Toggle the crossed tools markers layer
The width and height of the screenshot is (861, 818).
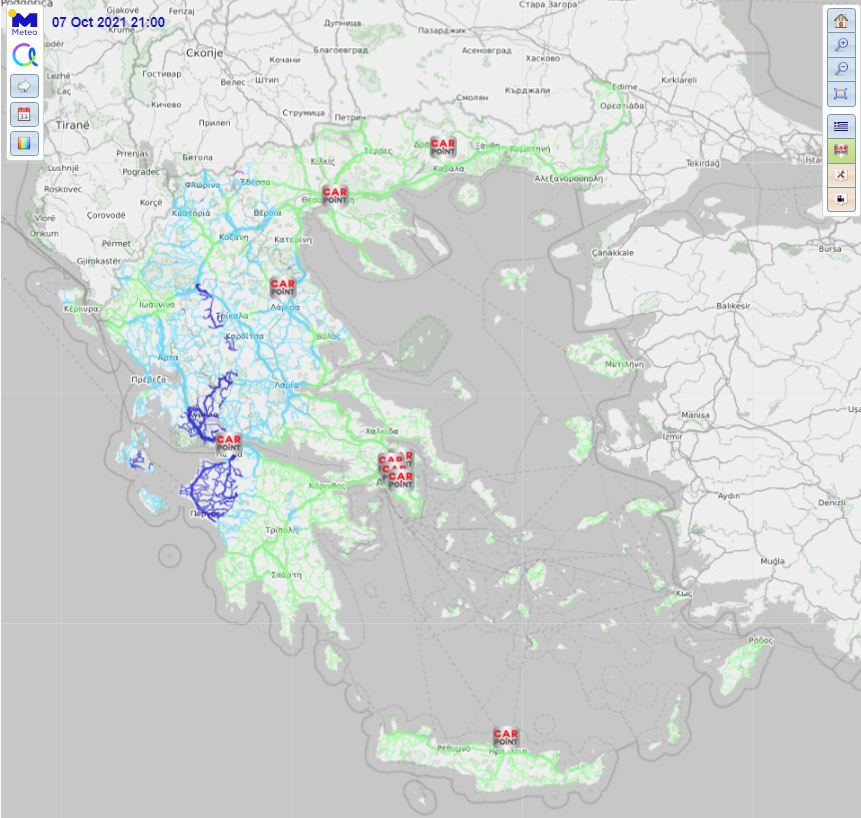840,175
